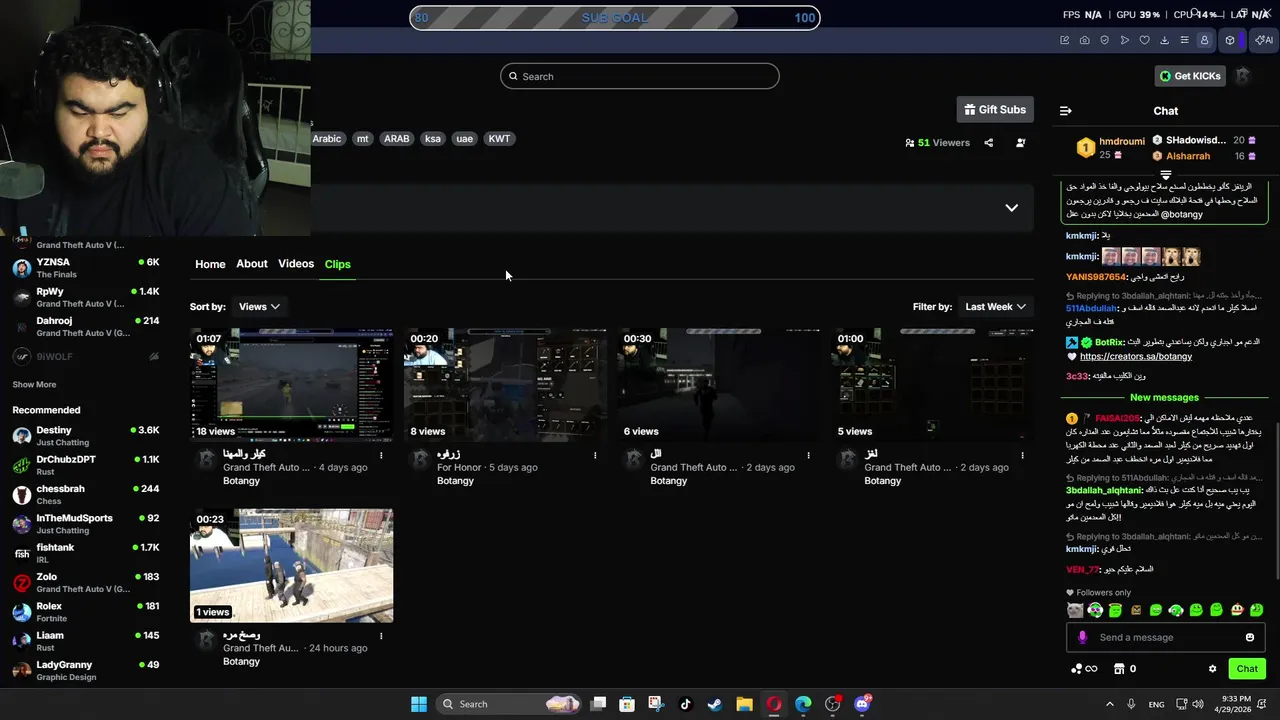Open the 00:23 clip thumbnail
The image size is (1280, 720).
292,566
